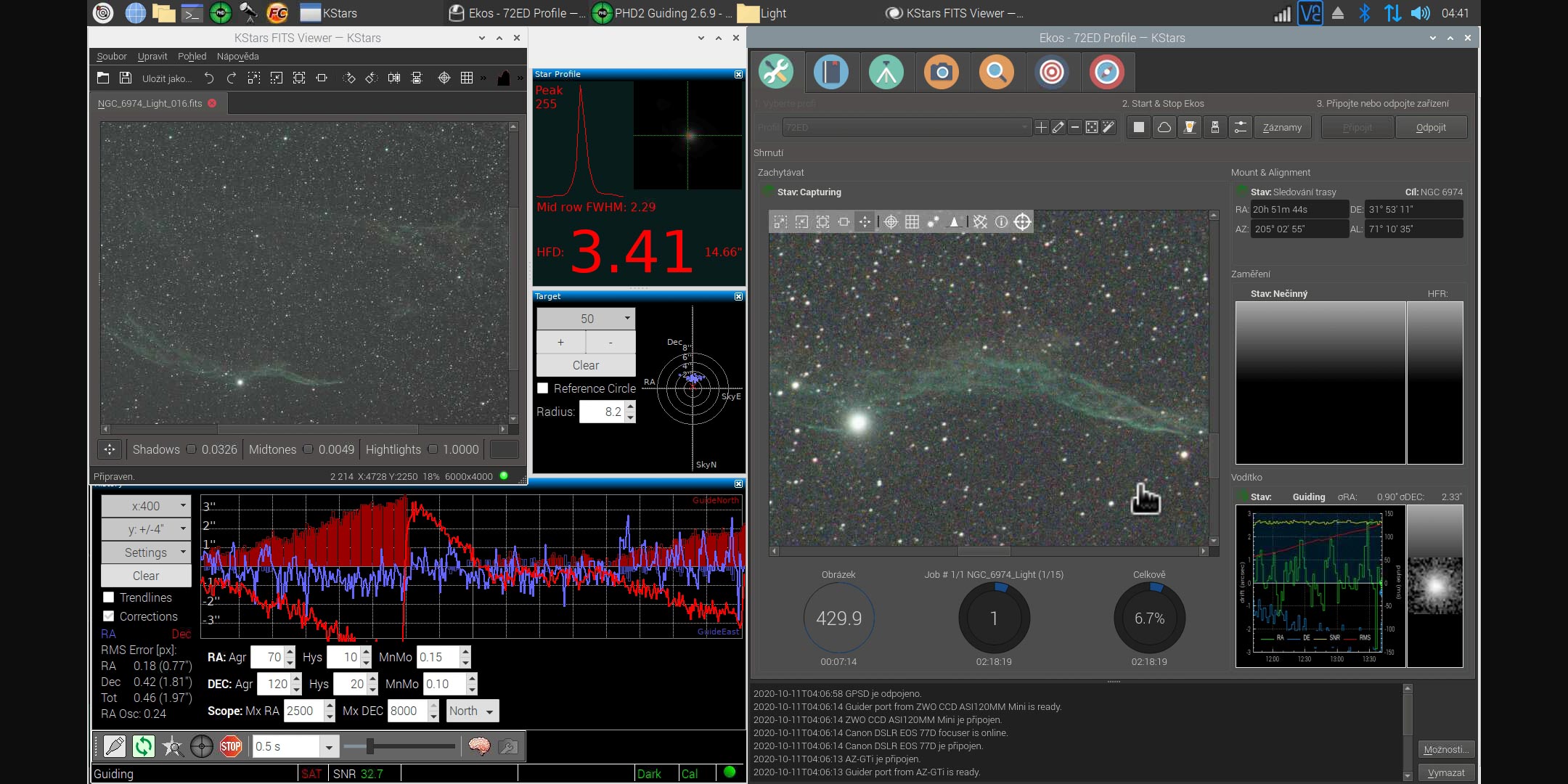Image resolution: width=1568 pixels, height=784 pixels.
Task: Toggle crosshair icon in FITS Viewer toolbar
Action: (x=444, y=78)
